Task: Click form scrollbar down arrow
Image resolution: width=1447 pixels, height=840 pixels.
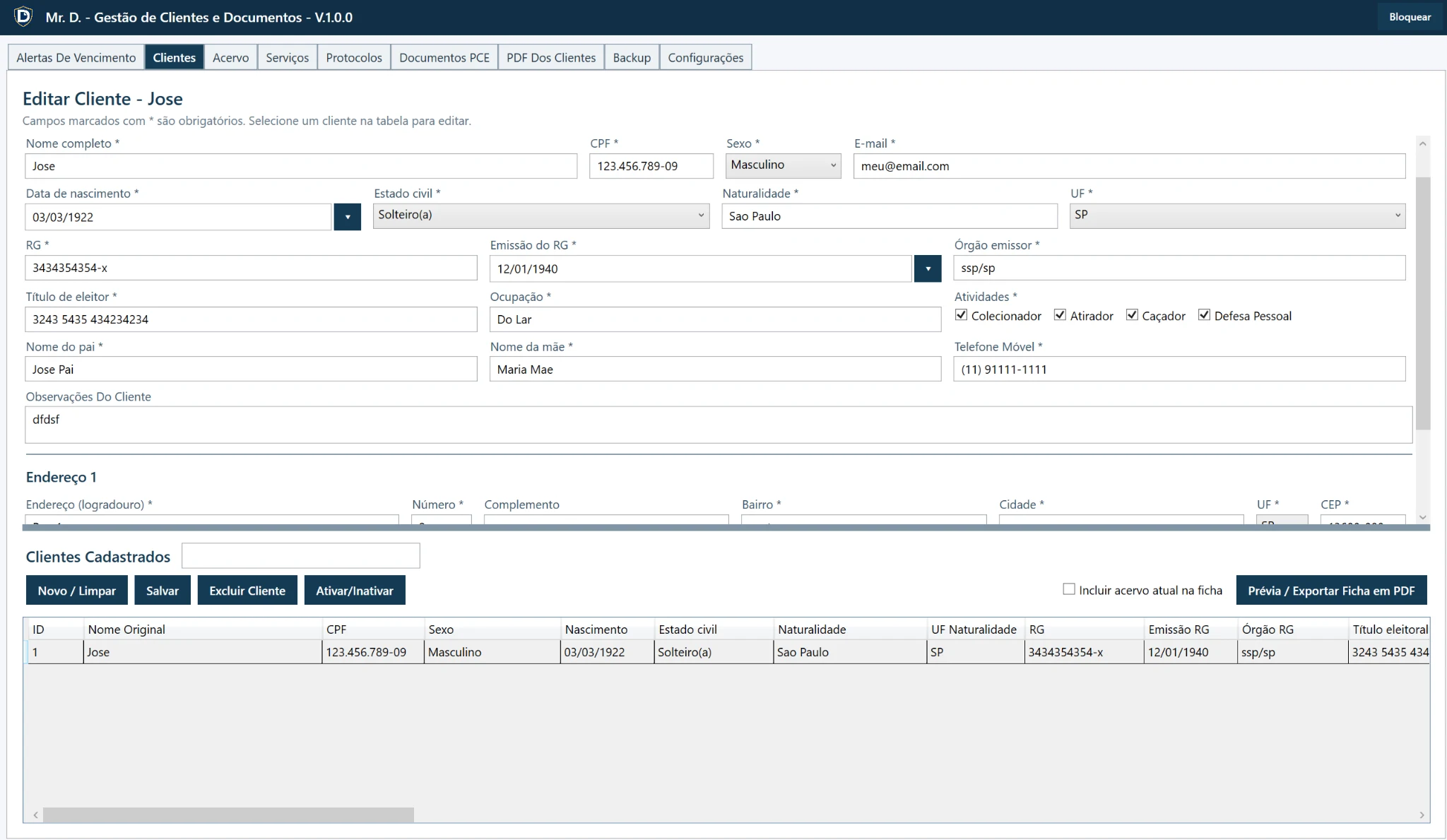Action: point(1423,517)
